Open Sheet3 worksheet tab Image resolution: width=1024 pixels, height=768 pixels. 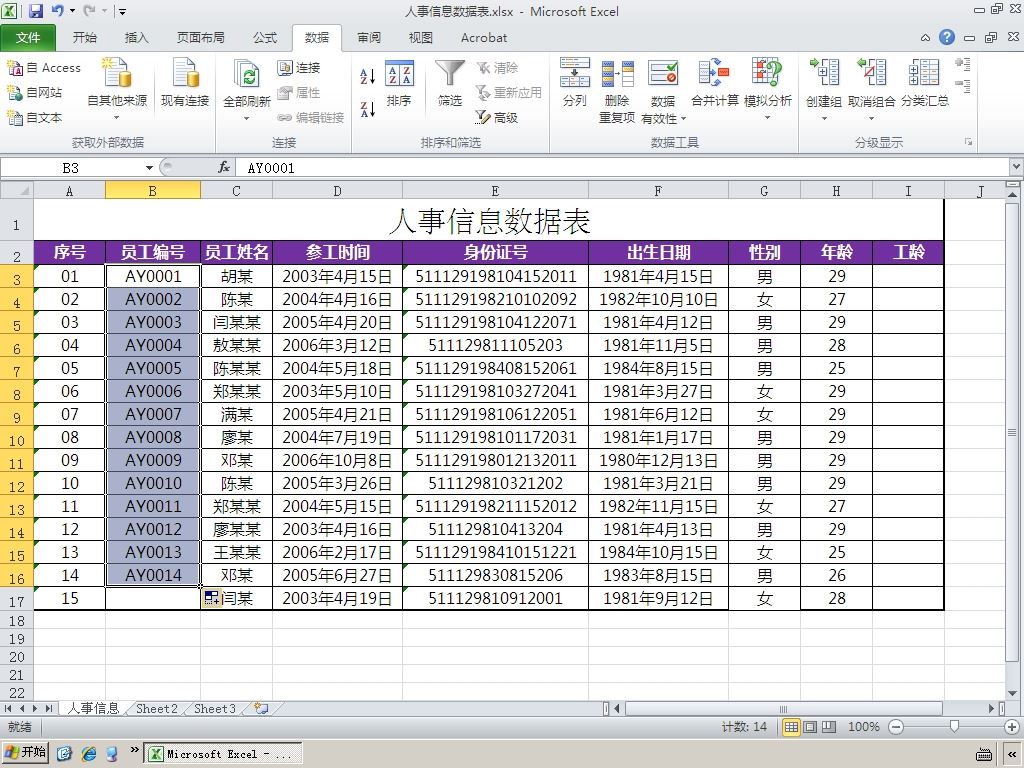[x=215, y=709]
